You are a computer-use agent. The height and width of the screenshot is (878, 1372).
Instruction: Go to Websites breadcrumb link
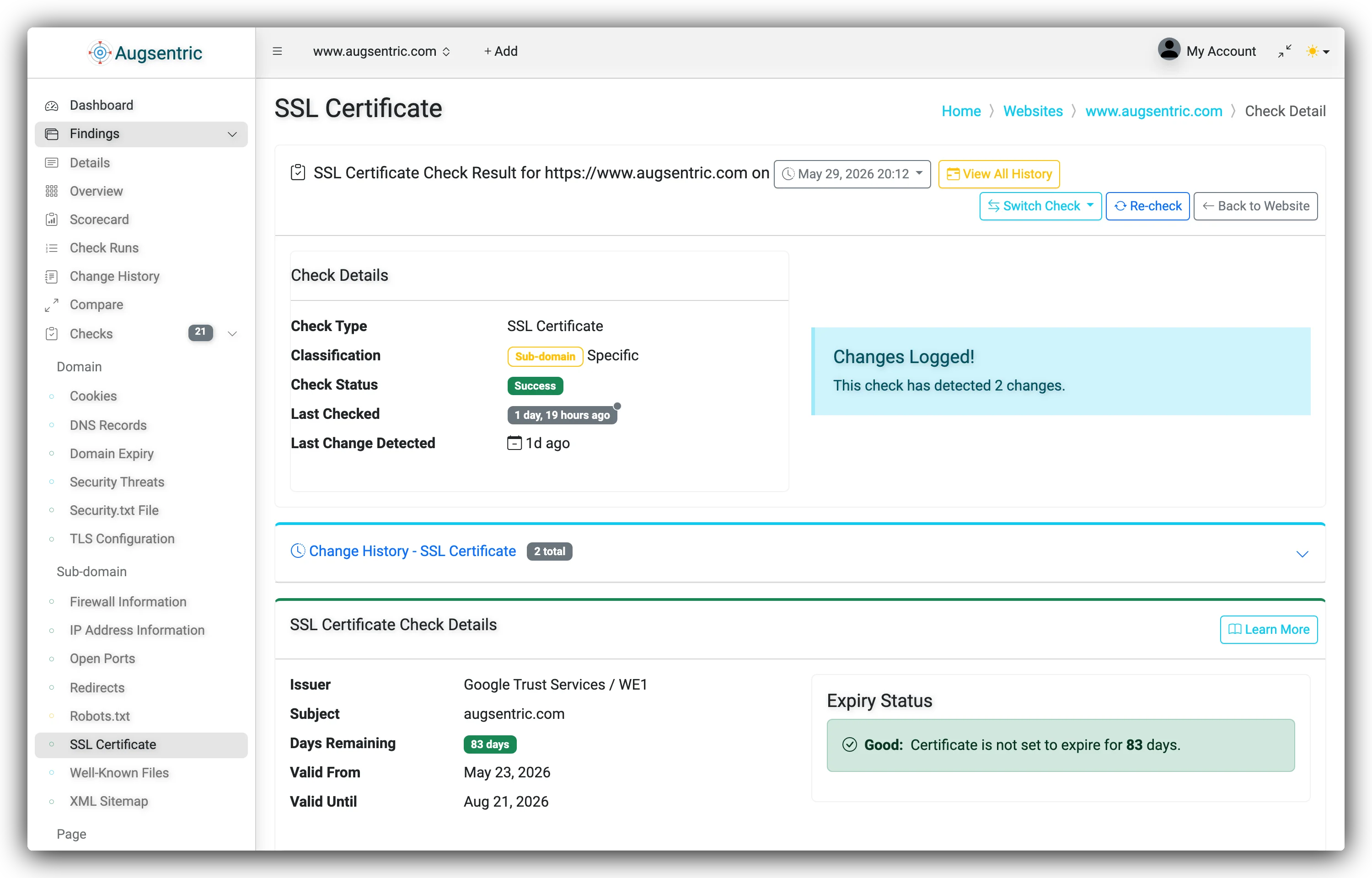pos(1033,111)
